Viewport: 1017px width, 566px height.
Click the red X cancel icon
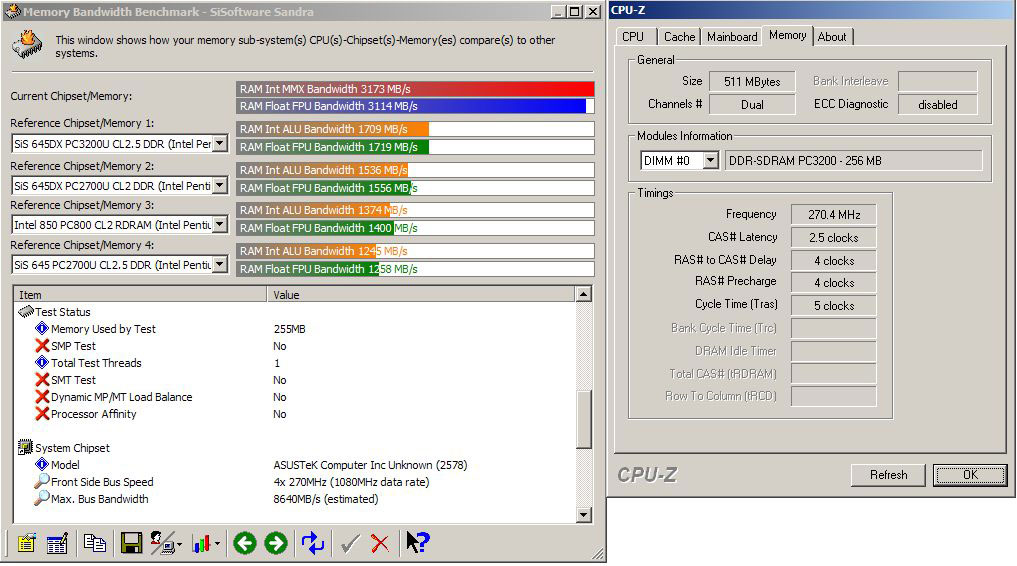[x=379, y=543]
